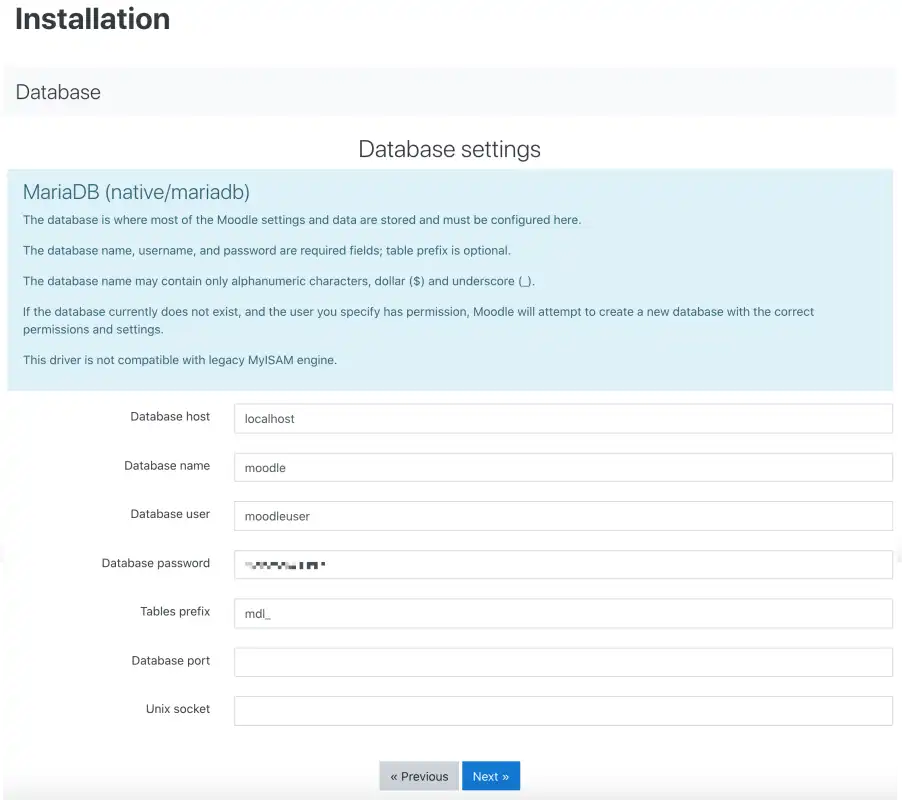Click the first sentence about Moodle settings storage

[302, 220]
